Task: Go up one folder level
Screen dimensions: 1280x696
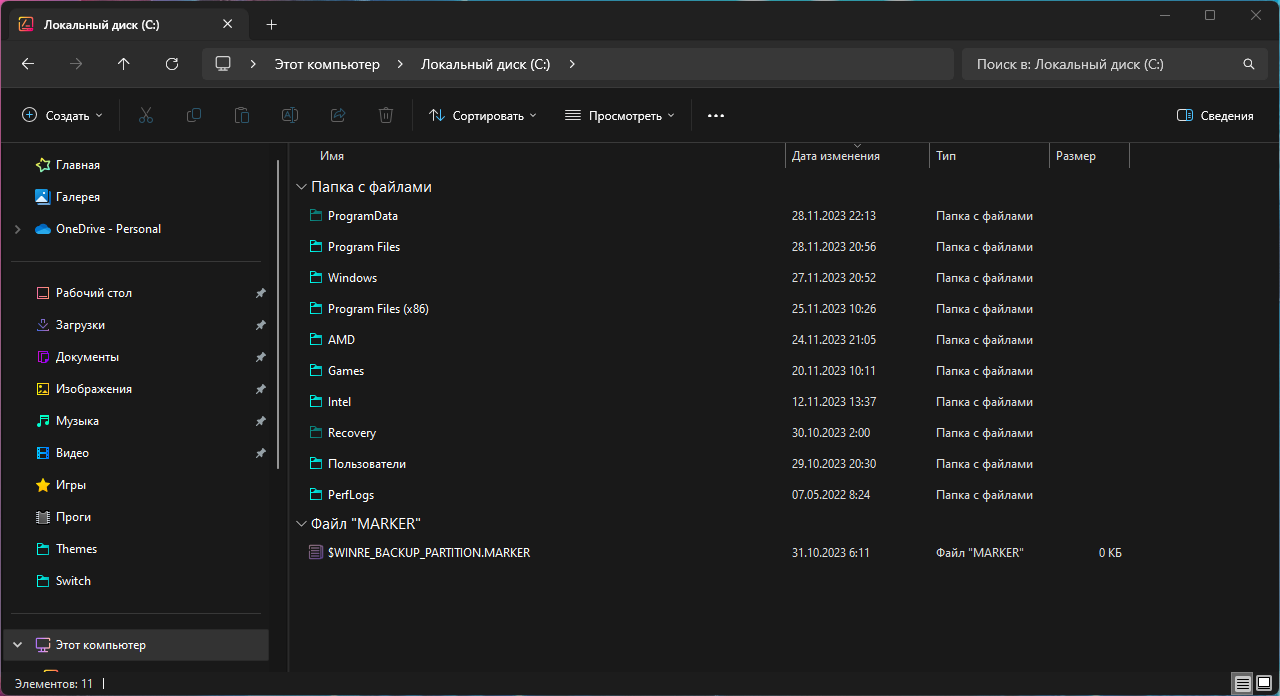Action: click(124, 64)
